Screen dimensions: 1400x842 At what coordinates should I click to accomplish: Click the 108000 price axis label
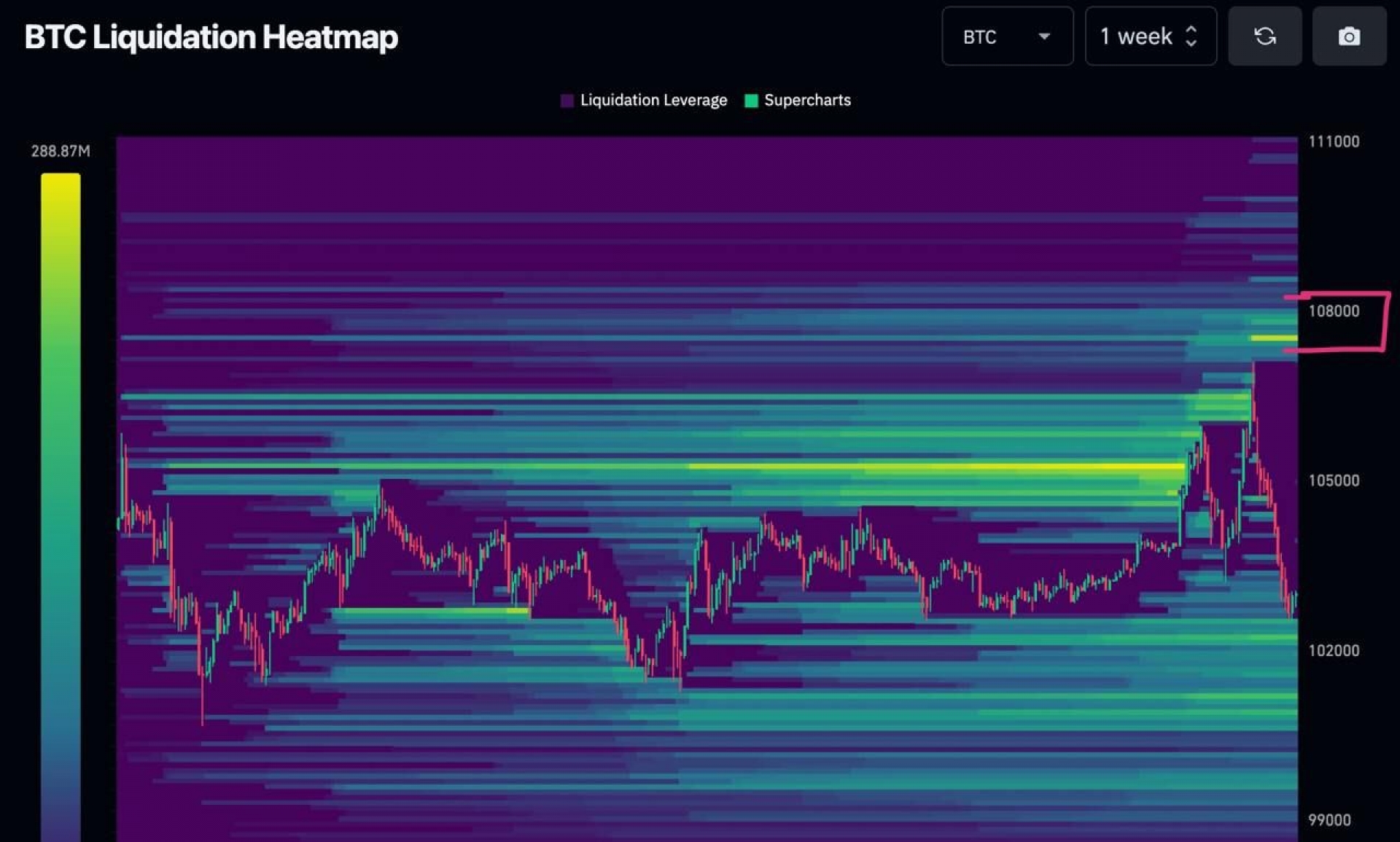(1334, 311)
